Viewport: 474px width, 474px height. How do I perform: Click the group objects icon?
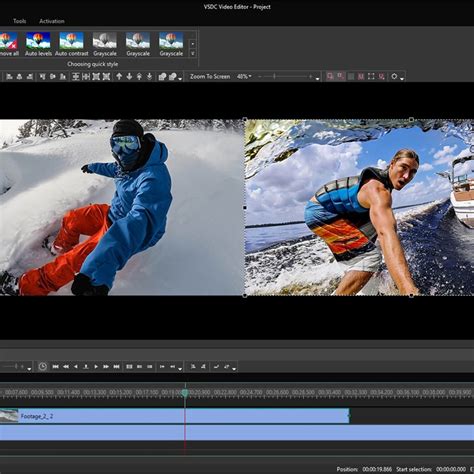coord(162,77)
